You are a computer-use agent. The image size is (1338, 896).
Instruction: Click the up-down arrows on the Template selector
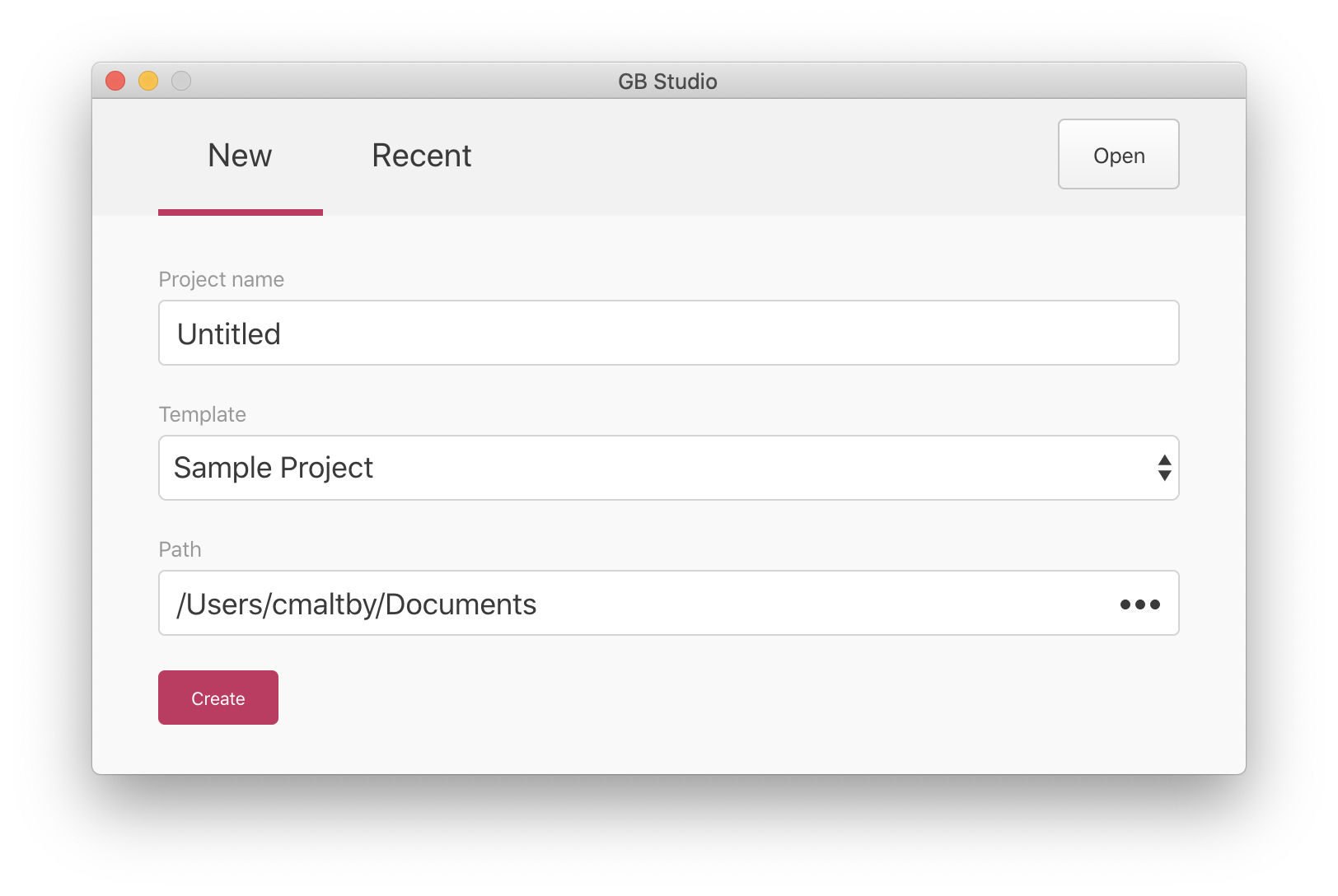[1164, 468]
